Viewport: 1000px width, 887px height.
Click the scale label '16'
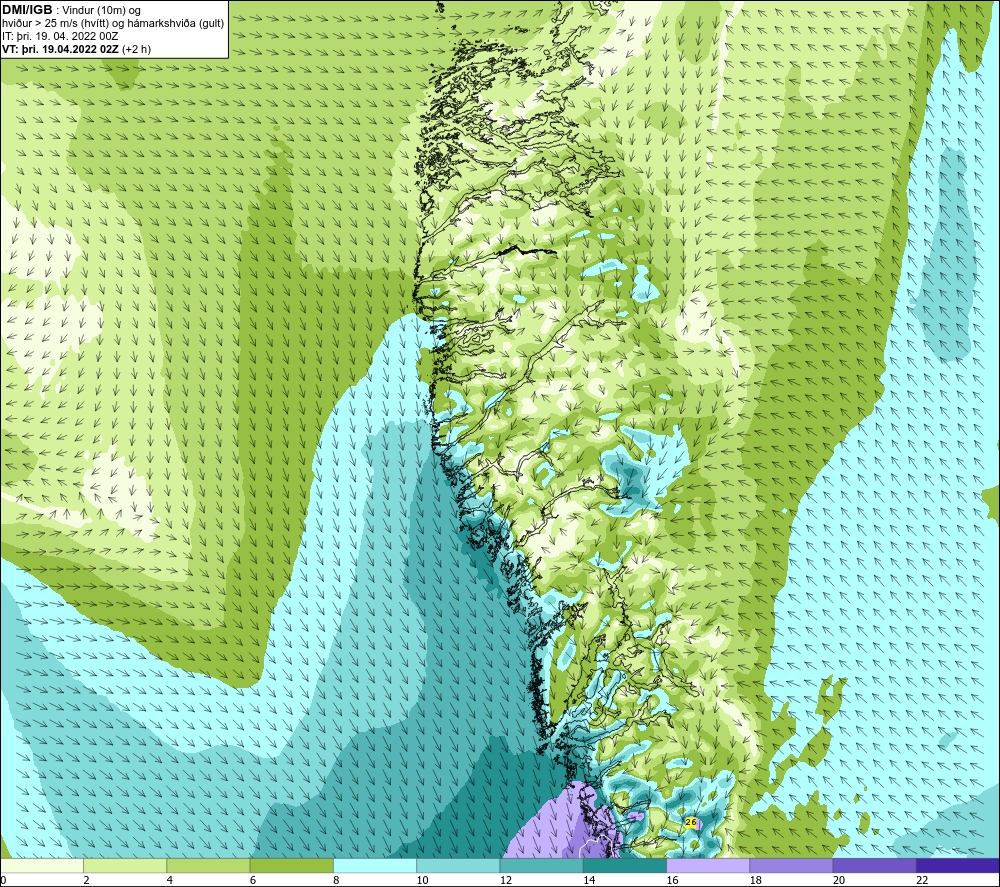point(672,880)
